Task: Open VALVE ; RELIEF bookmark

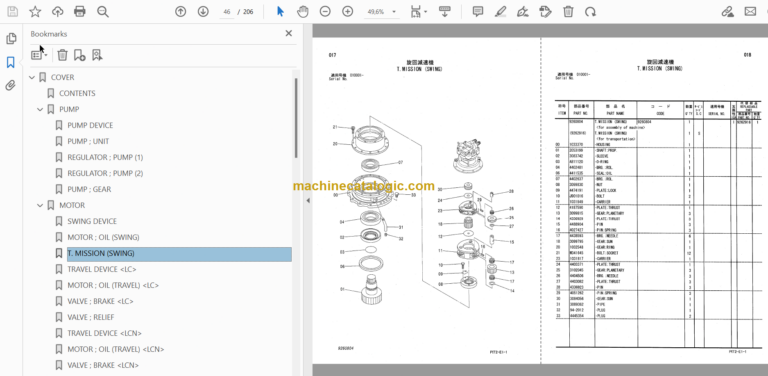Action: [91, 317]
